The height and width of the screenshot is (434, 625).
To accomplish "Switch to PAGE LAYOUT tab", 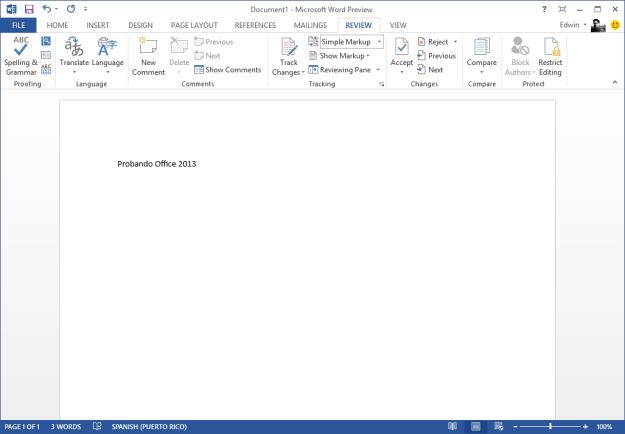I will [x=194, y=25].
